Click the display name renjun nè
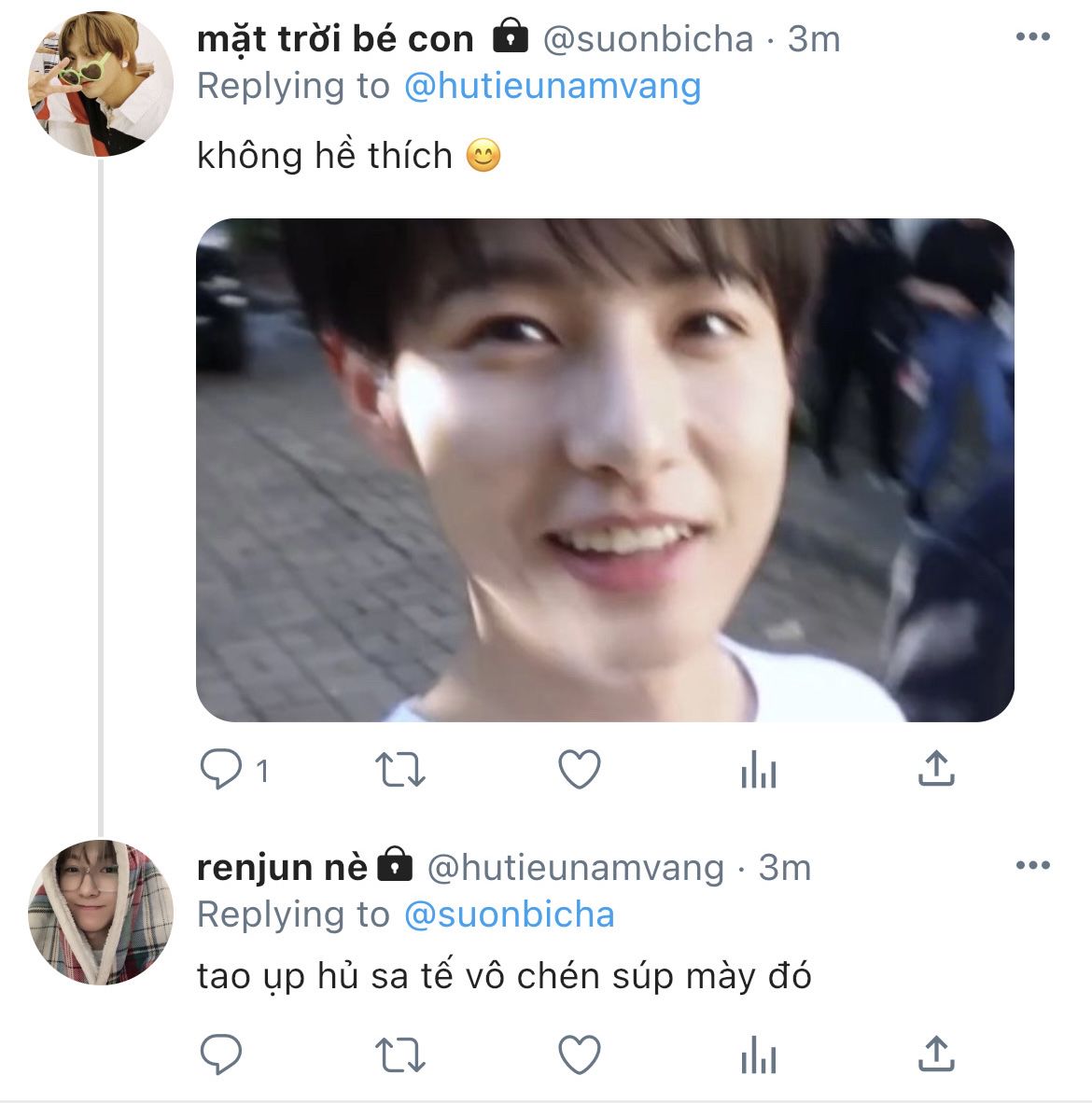The height and width of the screenshot is (1103, 1092). 282,868
